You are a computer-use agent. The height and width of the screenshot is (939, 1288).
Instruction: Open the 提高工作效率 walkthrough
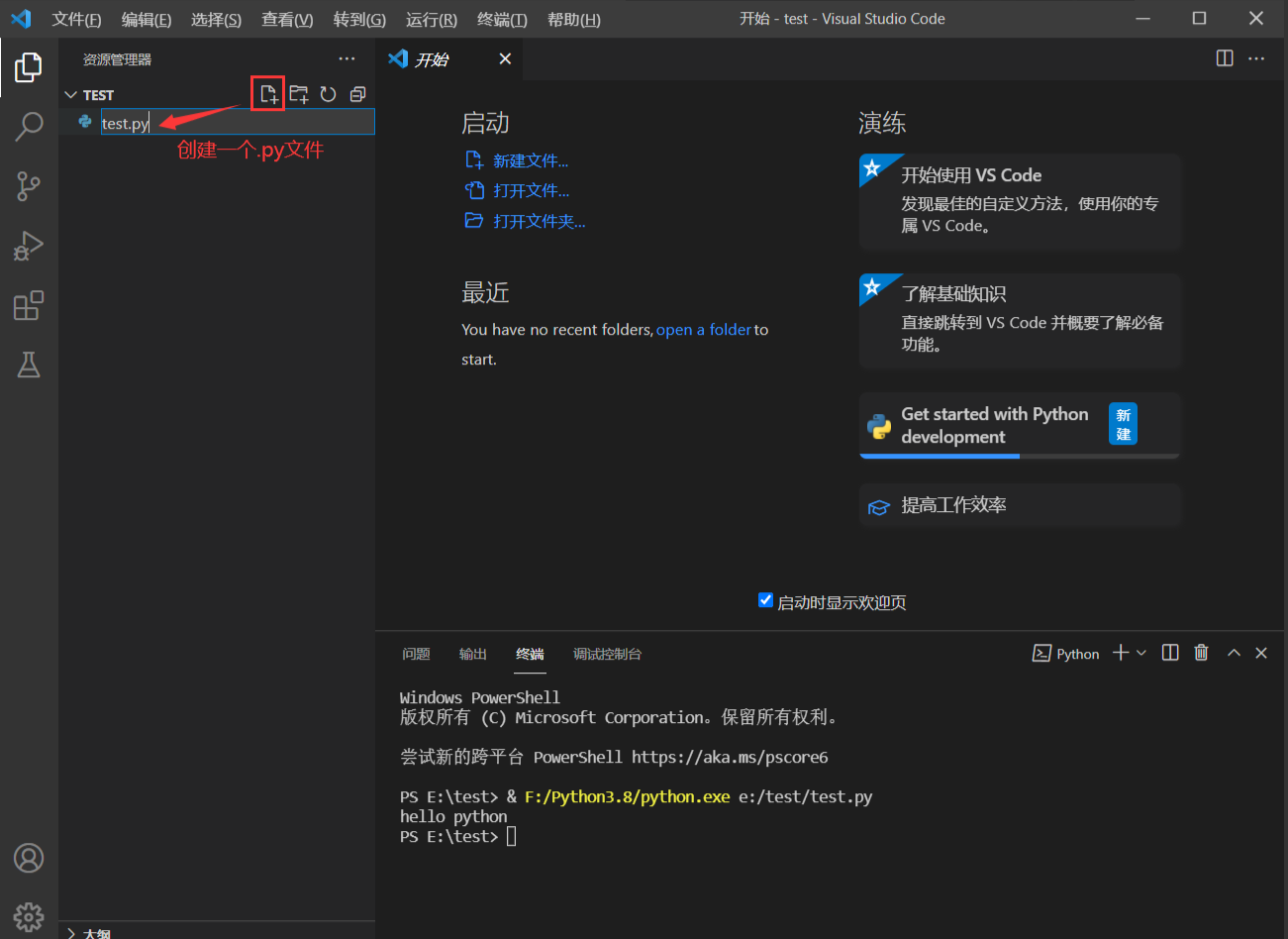[1020, 505]
